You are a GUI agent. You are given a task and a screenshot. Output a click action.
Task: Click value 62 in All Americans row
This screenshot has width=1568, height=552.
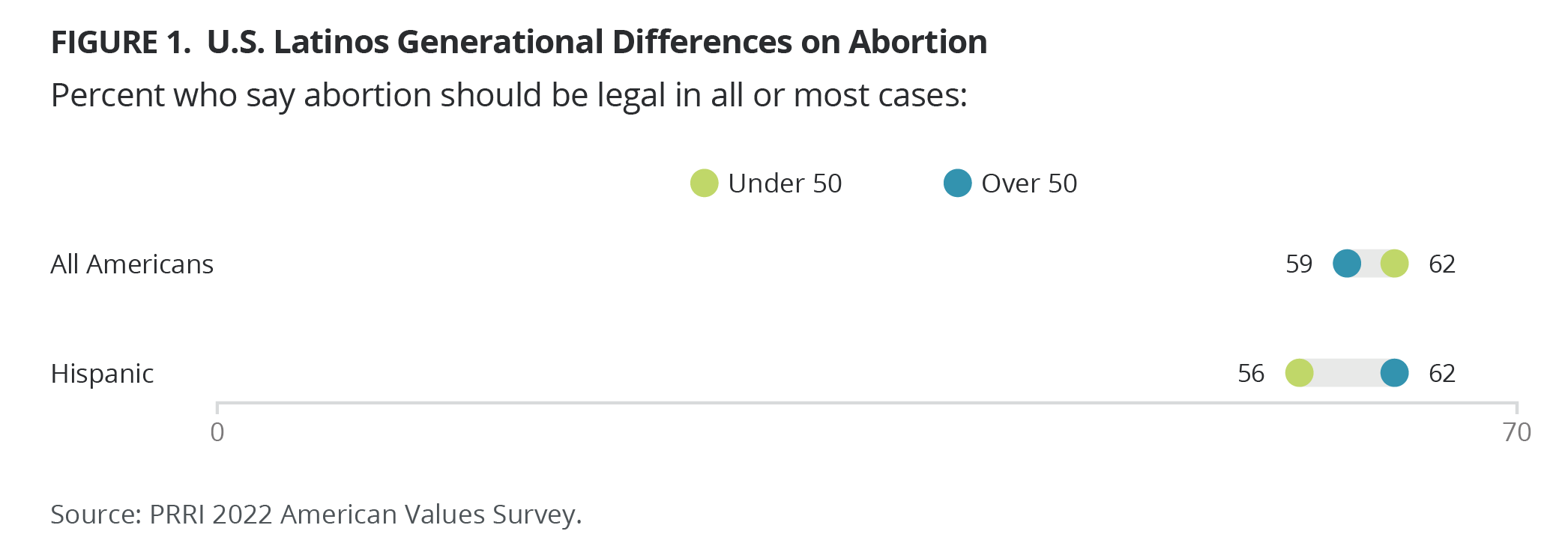click(x=1442, y=264)
